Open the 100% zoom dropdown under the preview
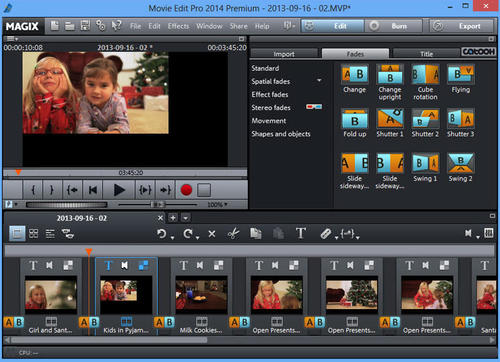500x362 pixels. (x=217, y=204)
